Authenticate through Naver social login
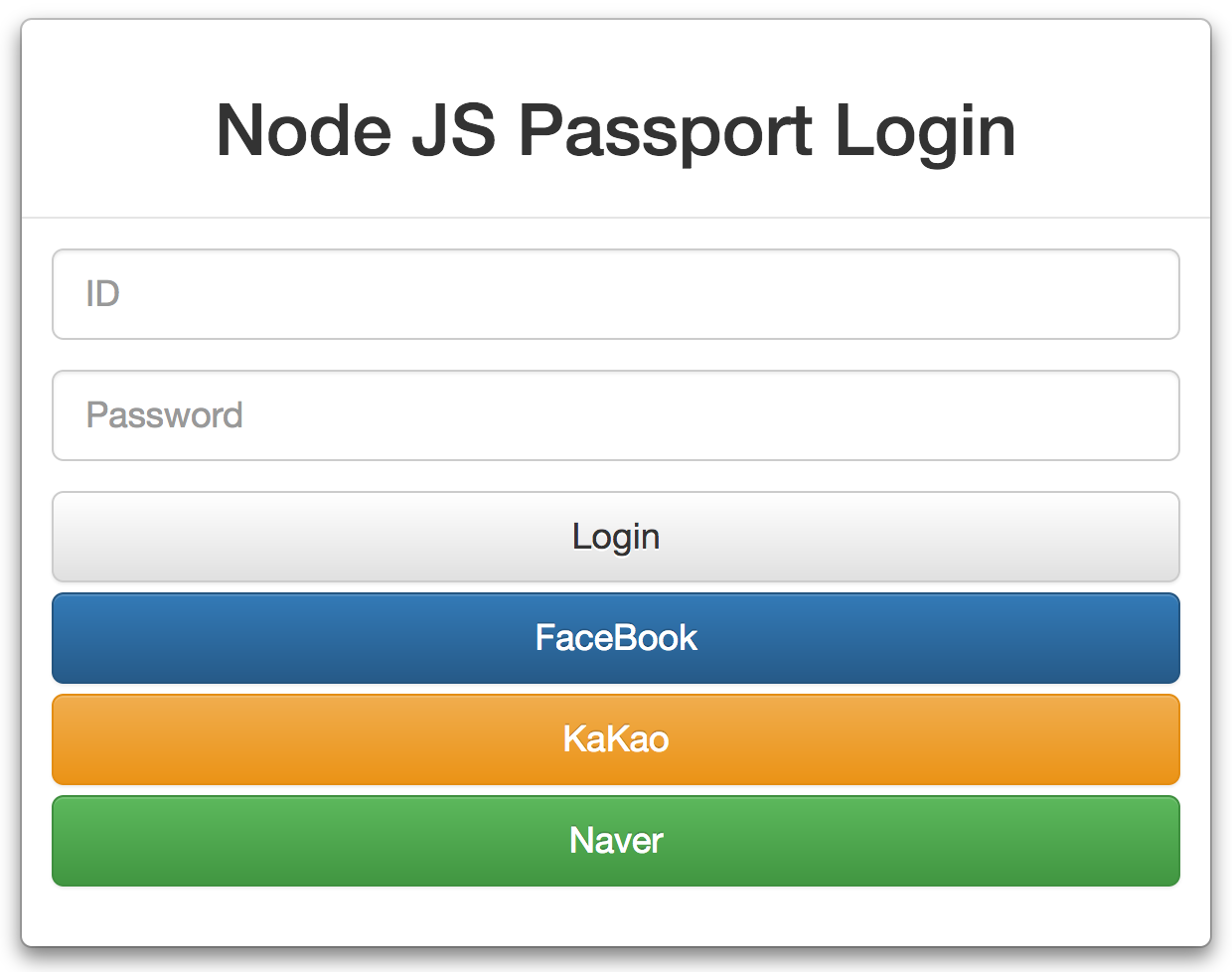1232x972 pixels. coord(616,841)
